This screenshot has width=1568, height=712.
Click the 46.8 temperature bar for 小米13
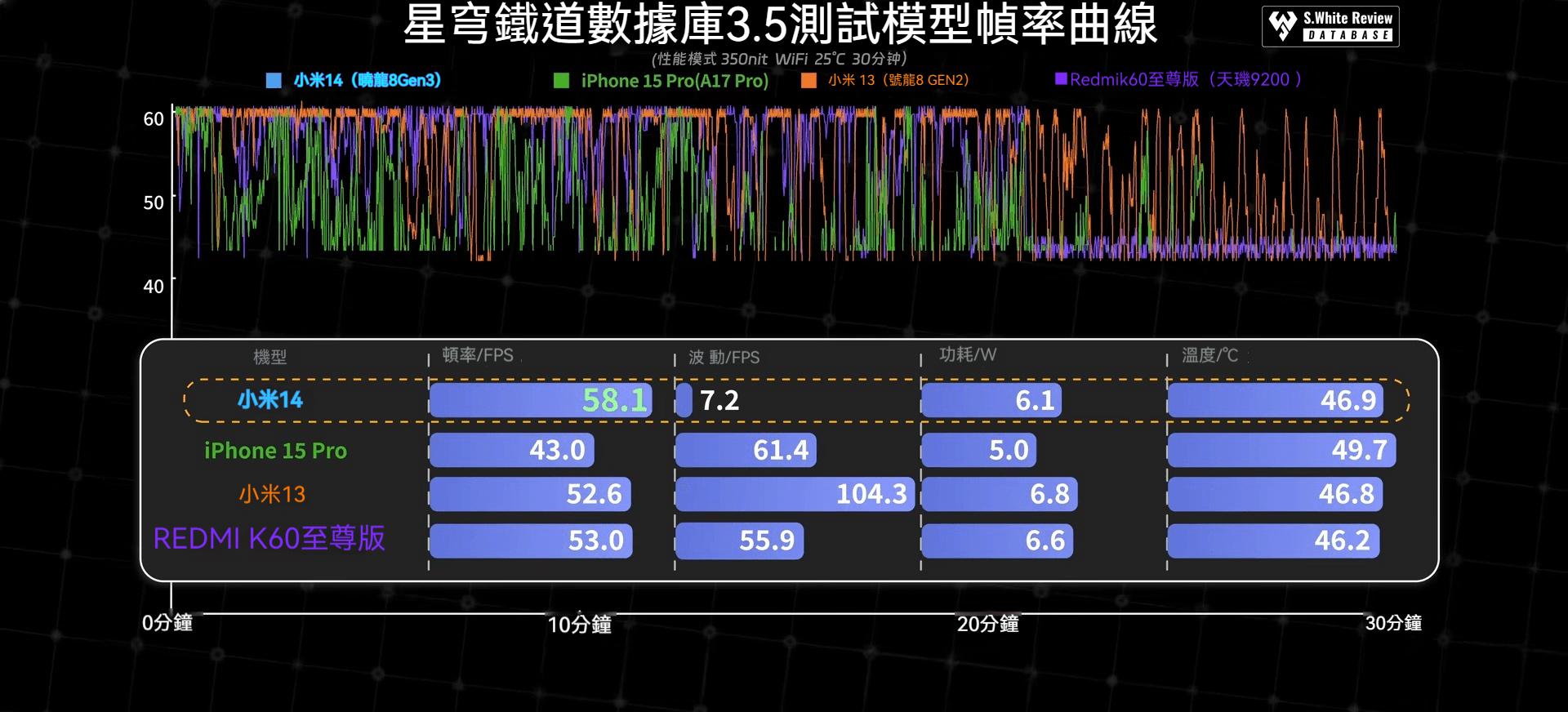(x=1276, y=494)
